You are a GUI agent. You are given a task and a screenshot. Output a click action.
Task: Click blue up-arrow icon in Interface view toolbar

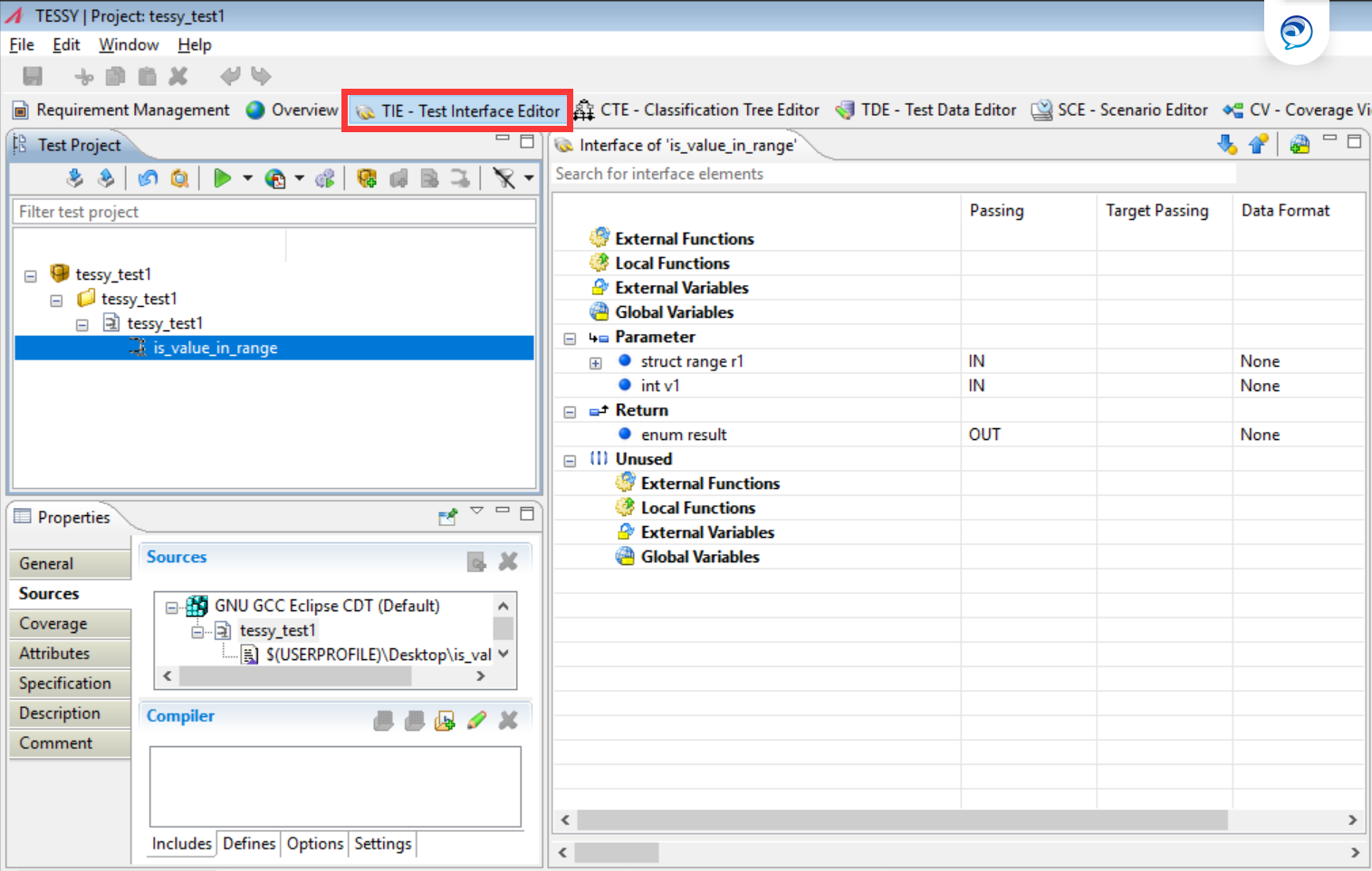(x=1258, y=144)
